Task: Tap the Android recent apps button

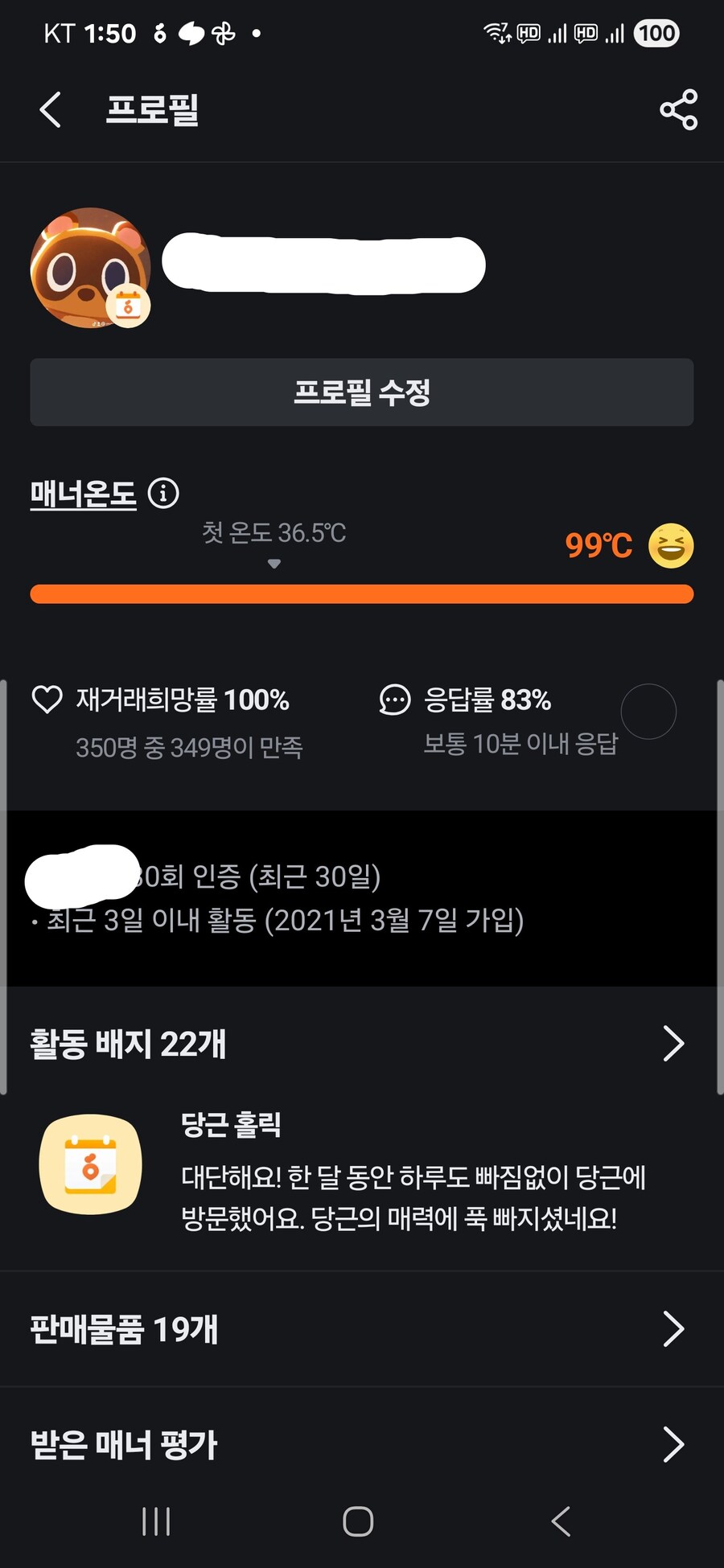Action: pos(156,1521)
